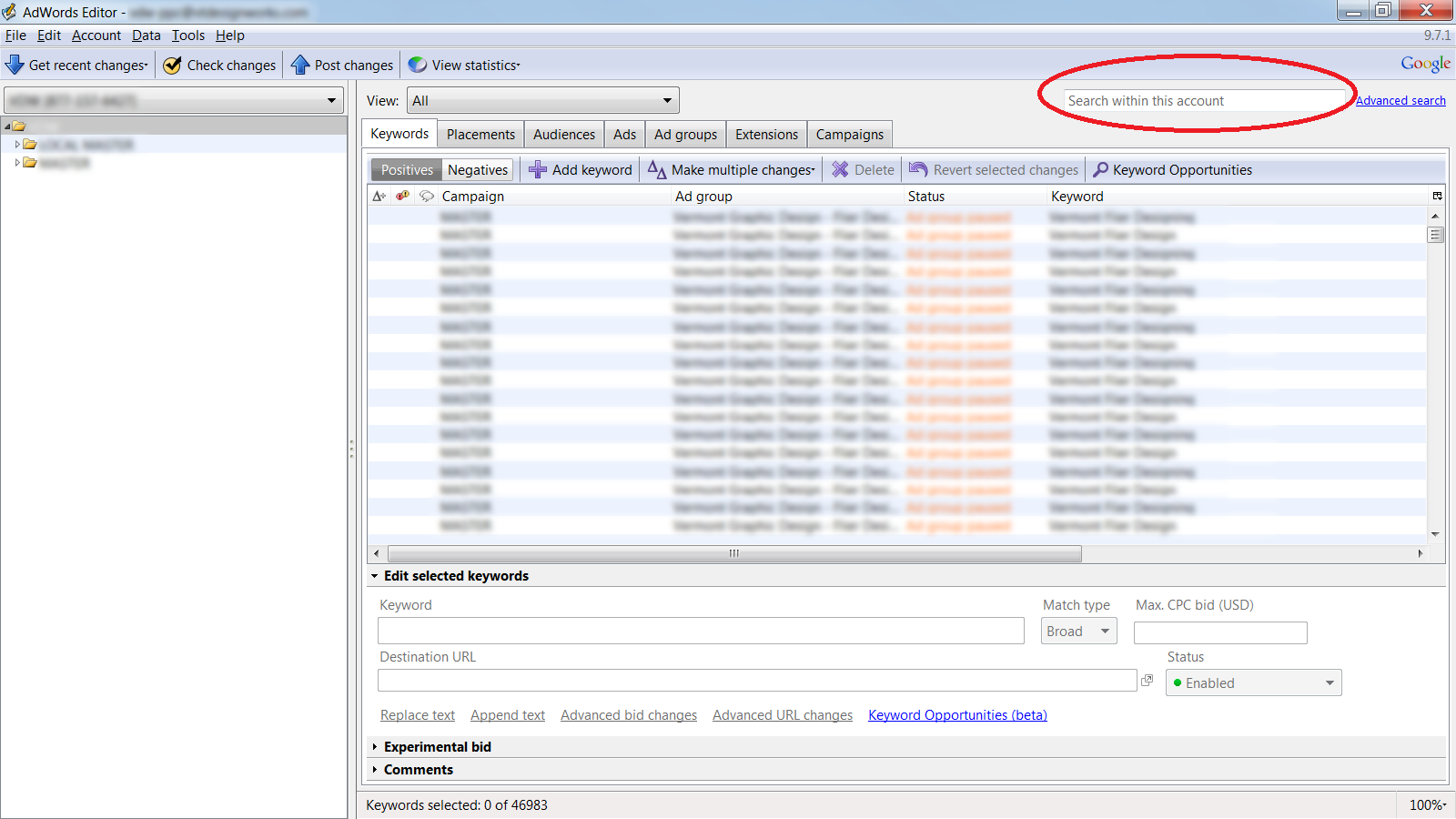Open the account selector dropdown

coord(174,100)
